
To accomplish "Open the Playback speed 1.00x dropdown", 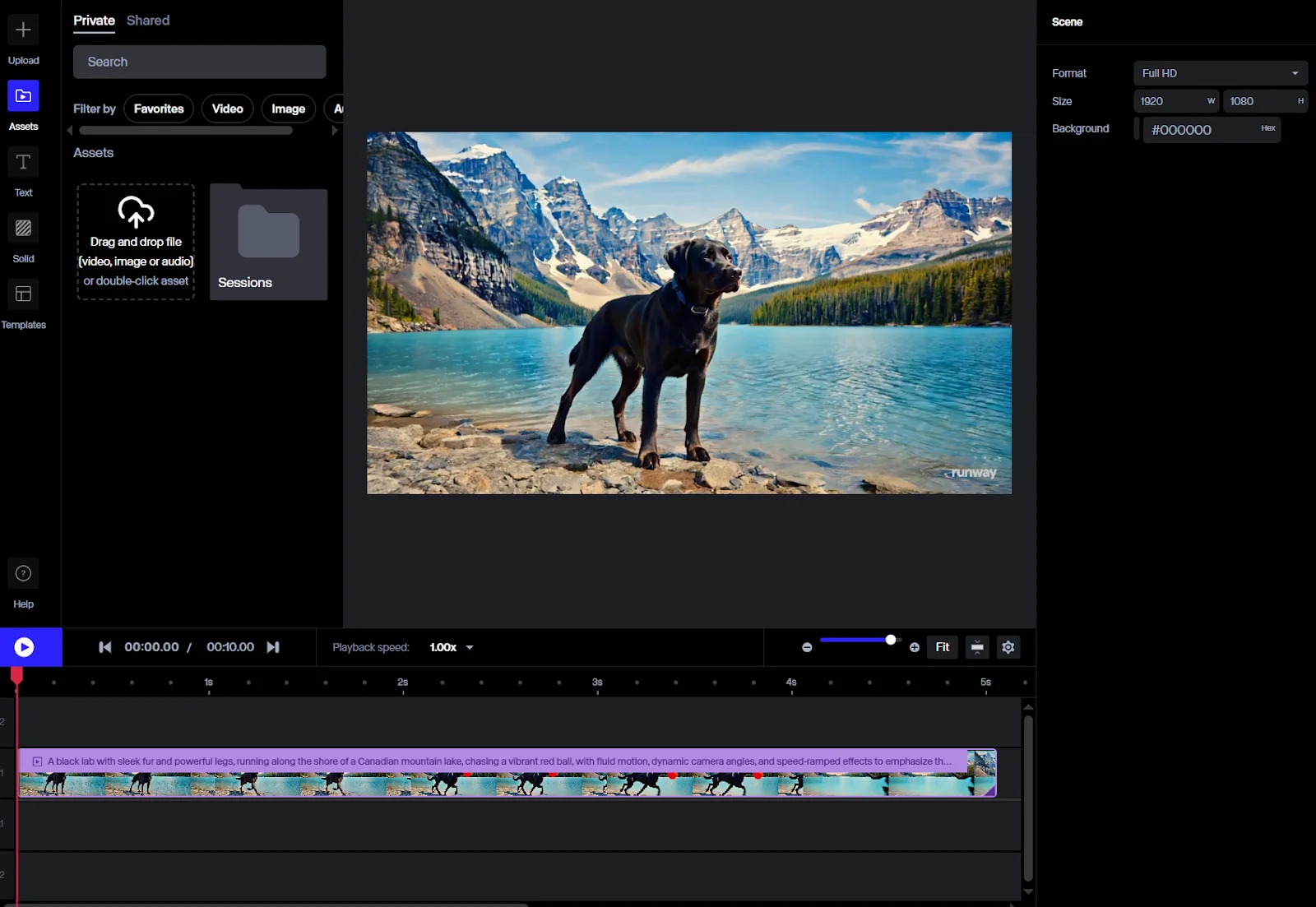I will coord(452,647).
